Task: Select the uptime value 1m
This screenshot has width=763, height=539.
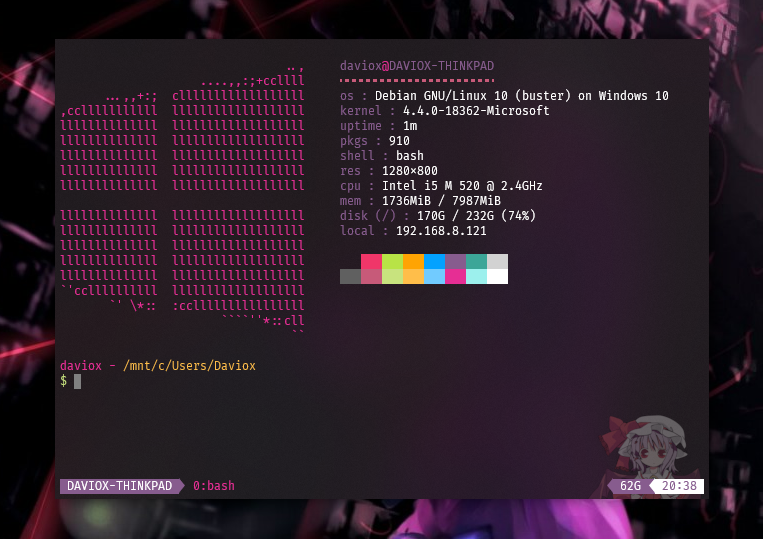Action: coord(410,126)
